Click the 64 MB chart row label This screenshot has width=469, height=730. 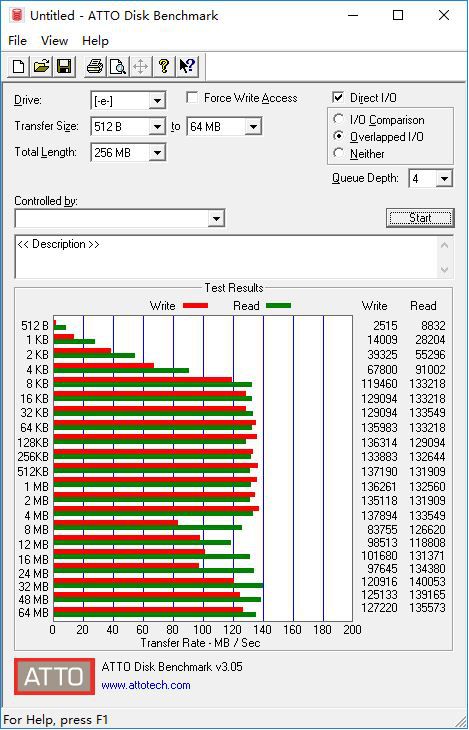tap(33, 613)
